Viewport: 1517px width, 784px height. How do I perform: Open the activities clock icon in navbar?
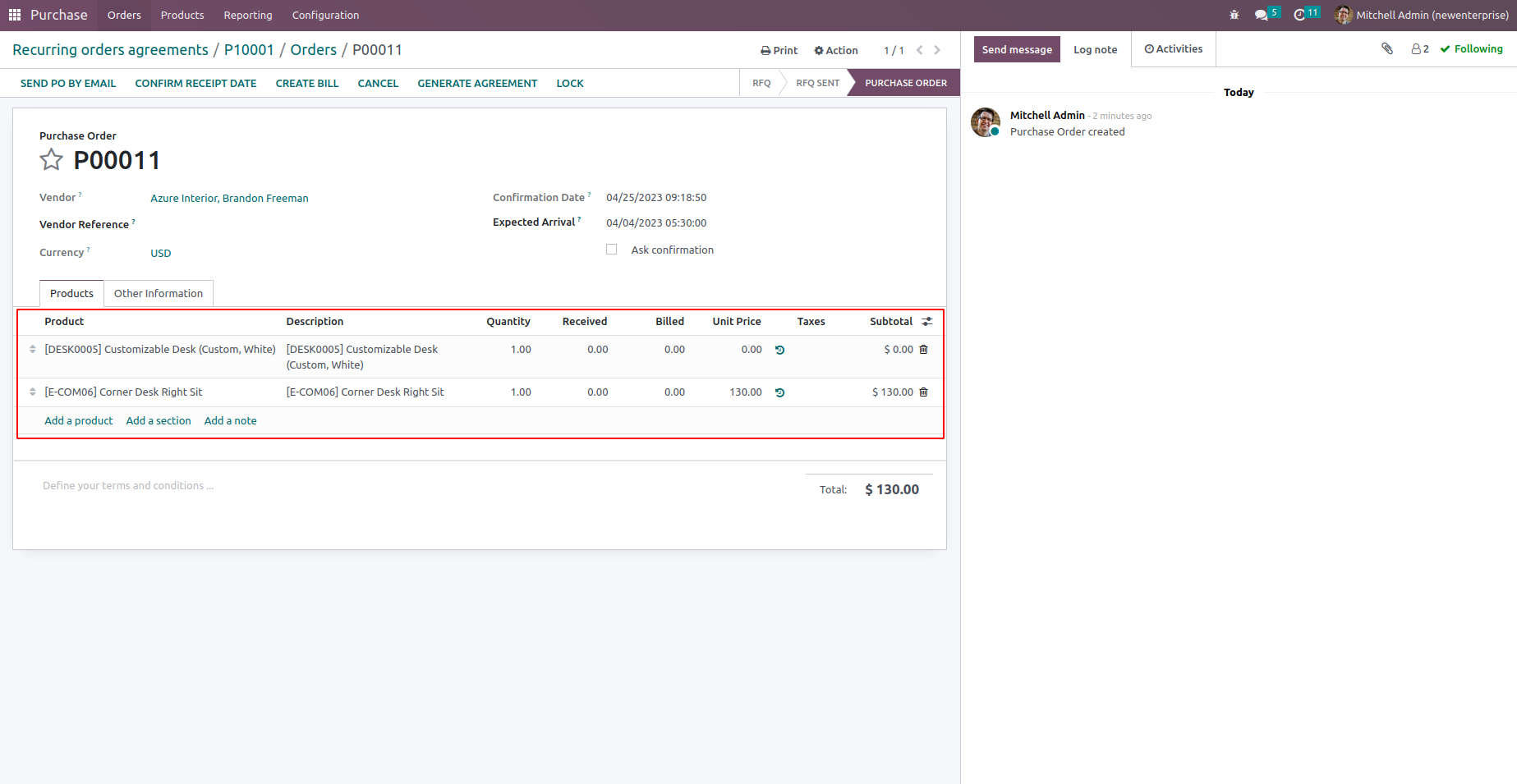pyautogui.click(x=1299, y=15)
